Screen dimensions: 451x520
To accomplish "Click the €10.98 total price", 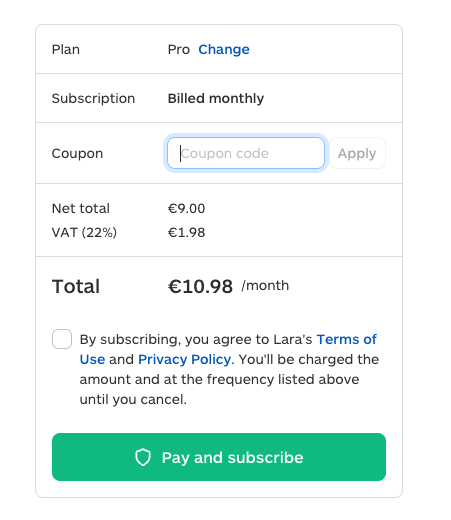I will pyautogui.click(x=200, y=286).
